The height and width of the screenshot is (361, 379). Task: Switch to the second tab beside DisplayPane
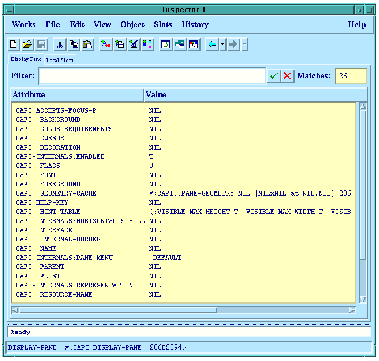(60, 60)
